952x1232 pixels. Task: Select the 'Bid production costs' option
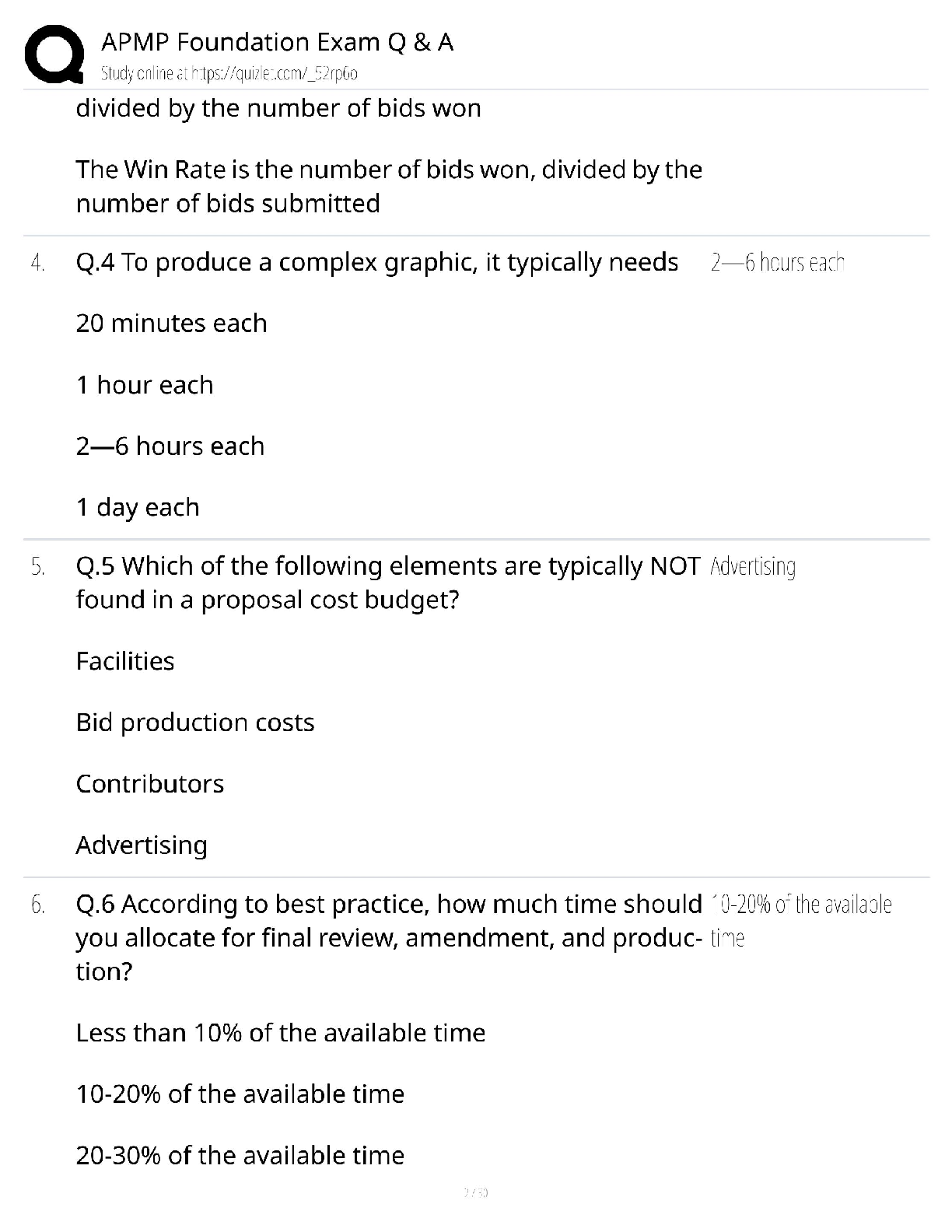(195, 723)
